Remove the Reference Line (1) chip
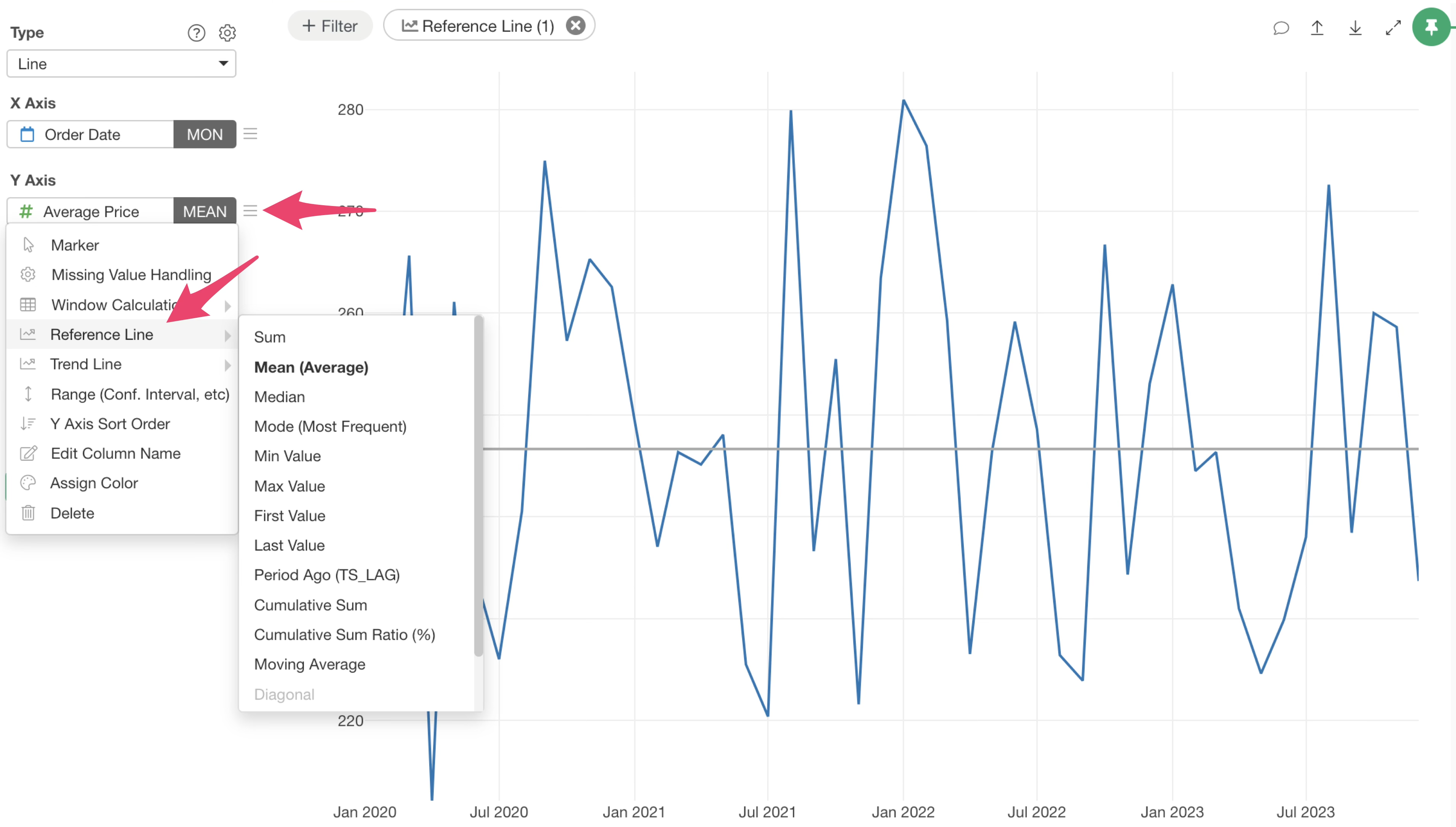Viewport: 1456px width, 827px height. [x=575, y=26]
